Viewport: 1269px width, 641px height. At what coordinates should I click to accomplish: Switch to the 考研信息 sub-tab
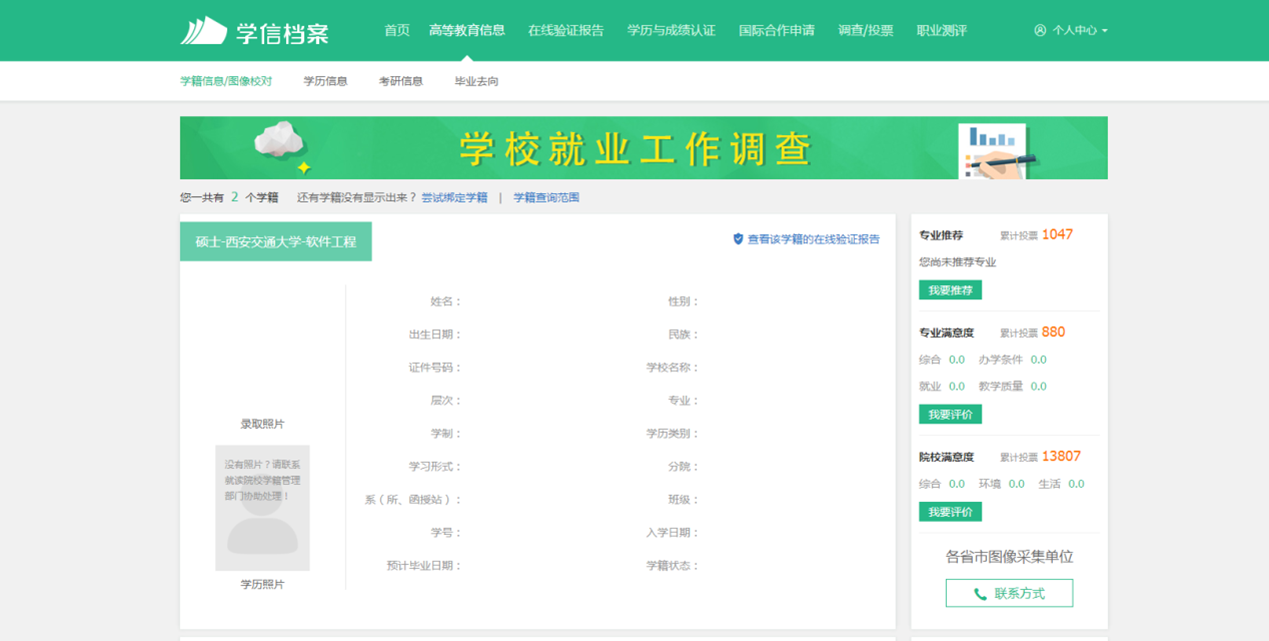click(400, 81)
